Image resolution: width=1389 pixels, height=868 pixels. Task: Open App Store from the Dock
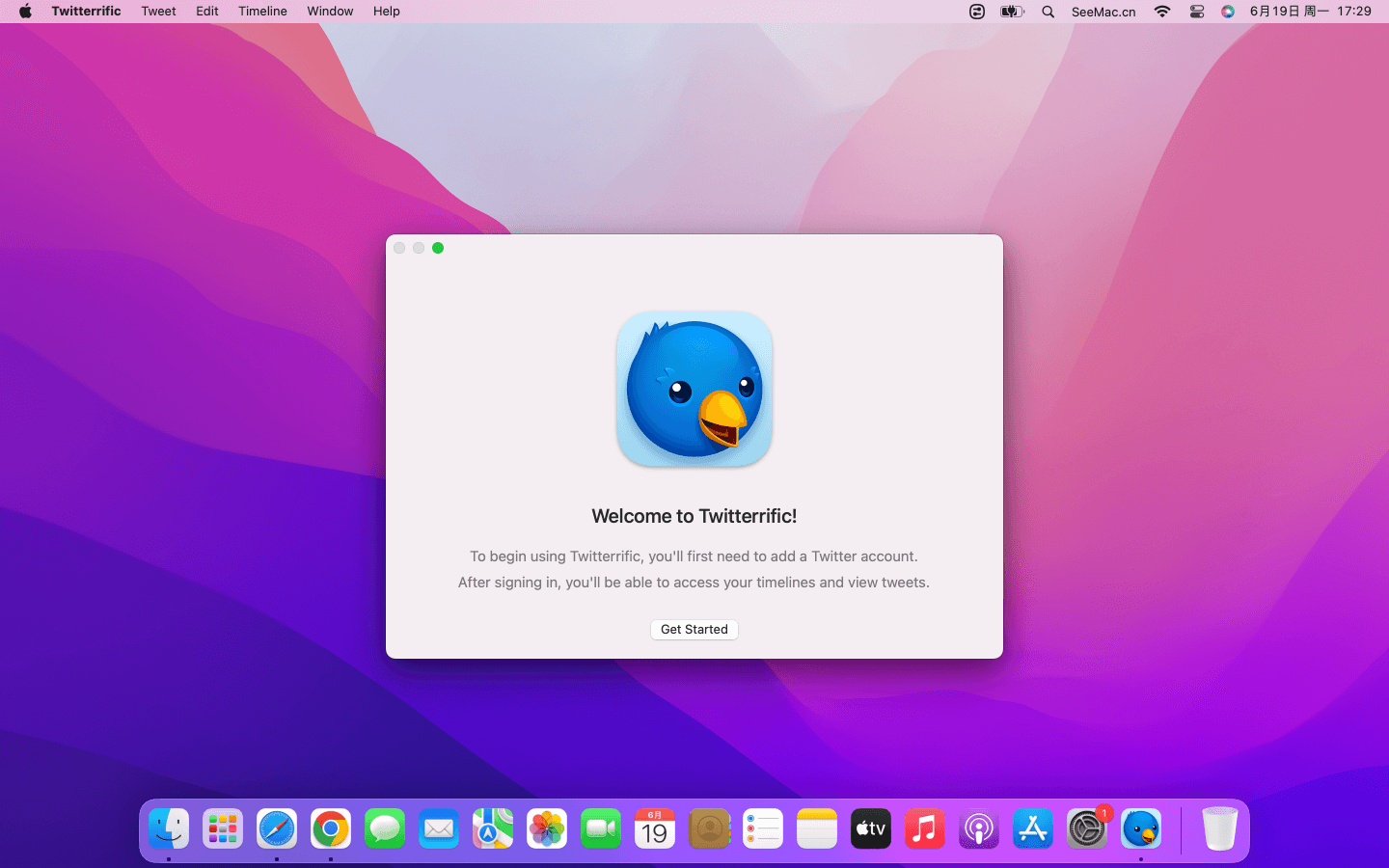[1033, 828]
